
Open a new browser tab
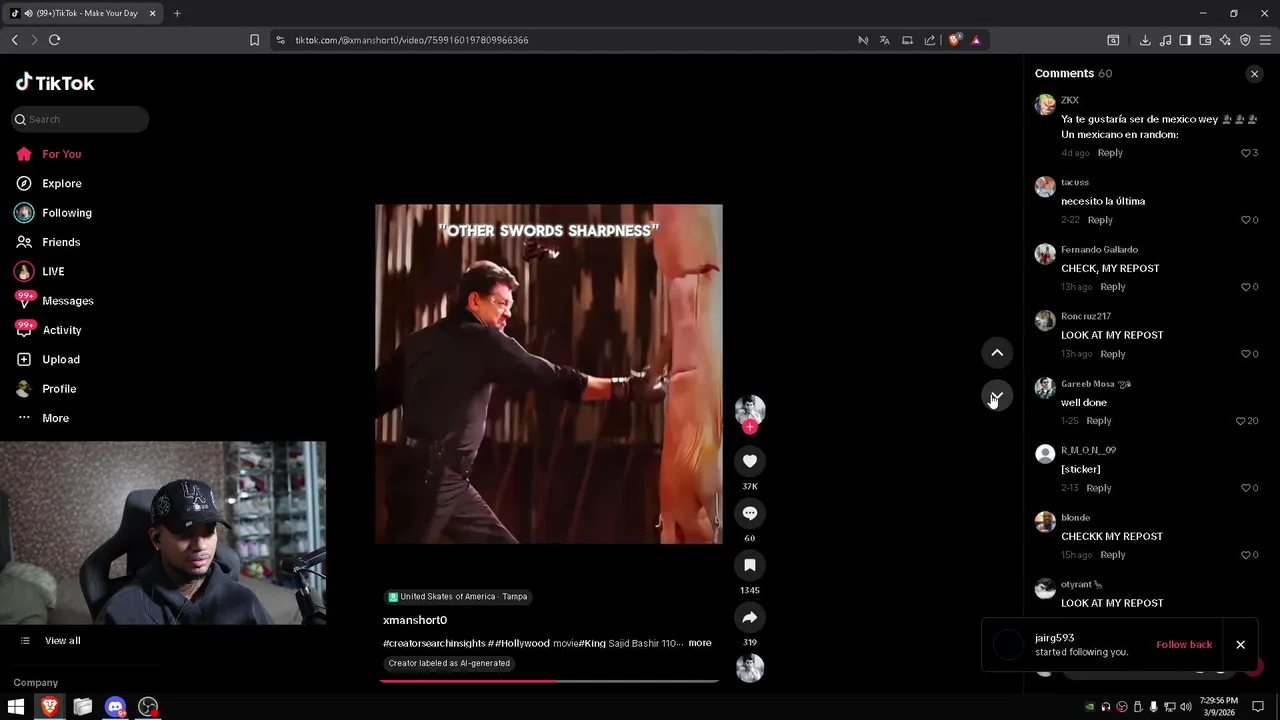click(177, 13)
